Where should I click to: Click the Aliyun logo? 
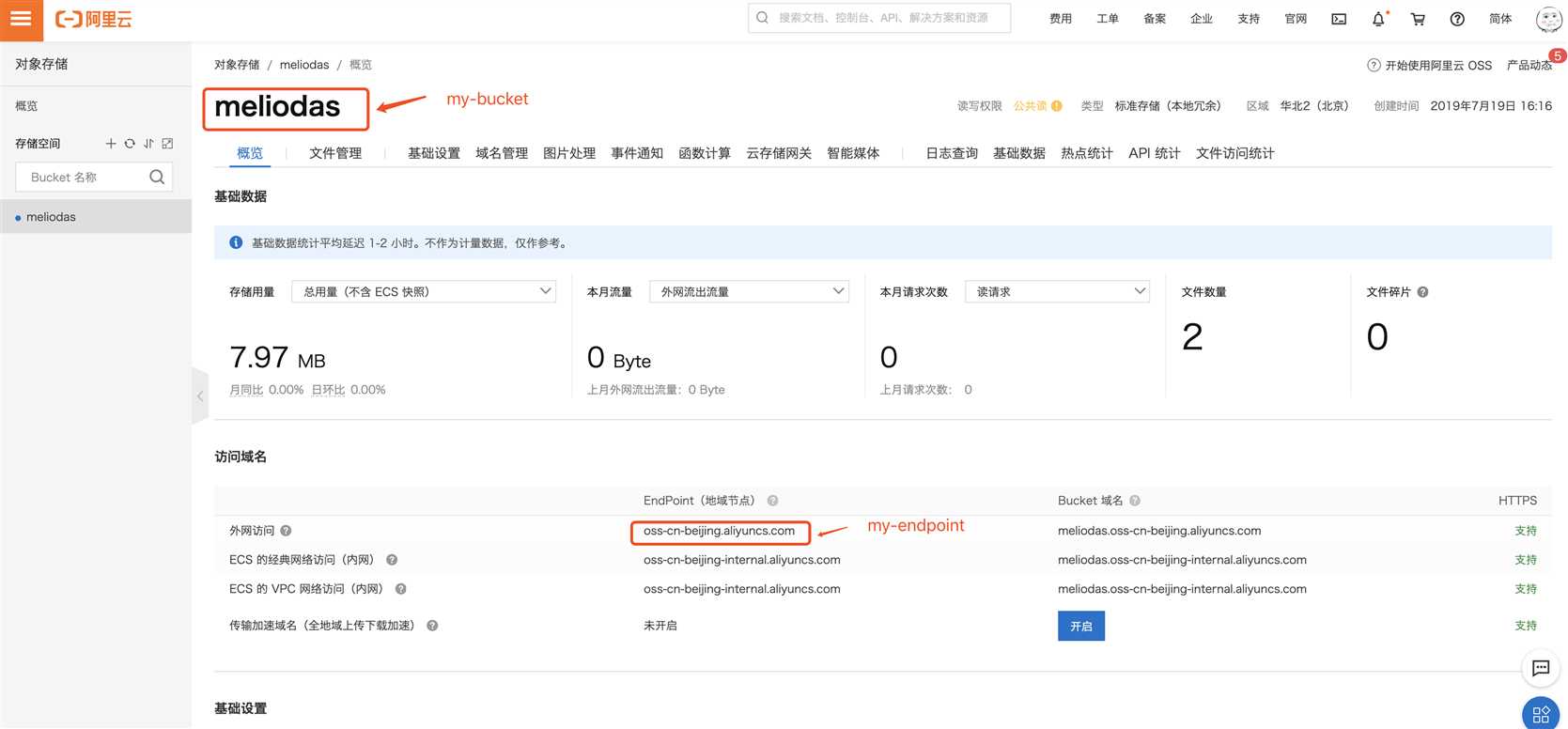click(x=94, y=19)
